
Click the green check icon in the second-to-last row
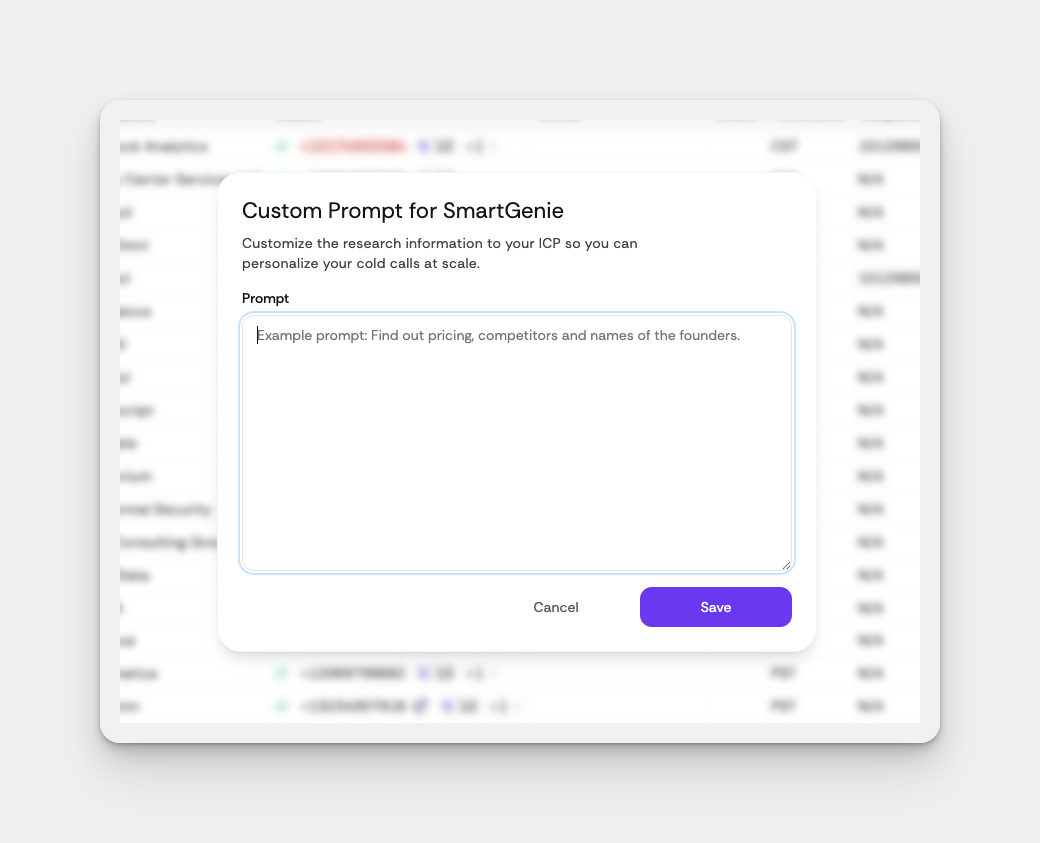[282, 673]
